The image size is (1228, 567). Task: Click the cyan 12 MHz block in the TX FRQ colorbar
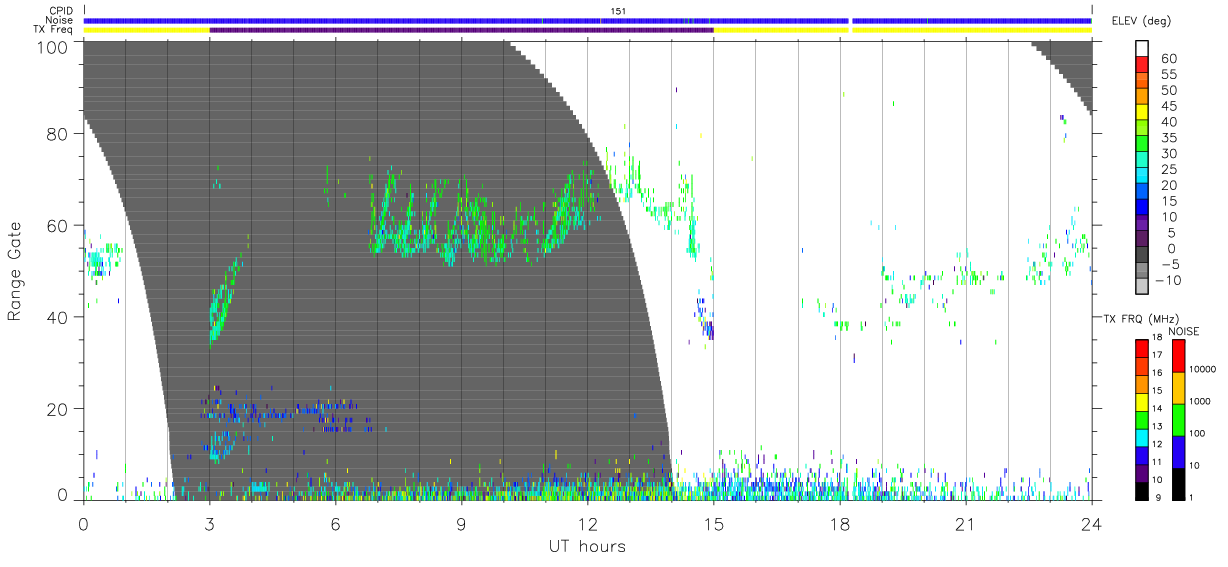[1142, 436]
